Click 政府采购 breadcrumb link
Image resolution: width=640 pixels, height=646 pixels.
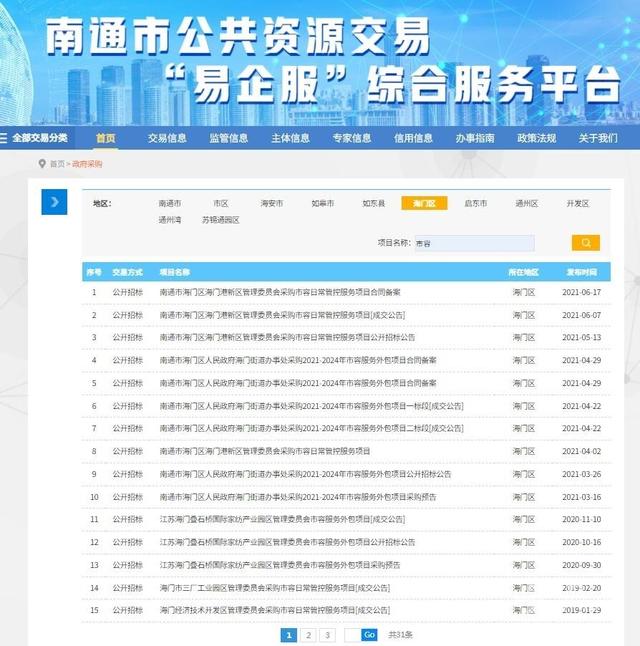coord(87,164)
